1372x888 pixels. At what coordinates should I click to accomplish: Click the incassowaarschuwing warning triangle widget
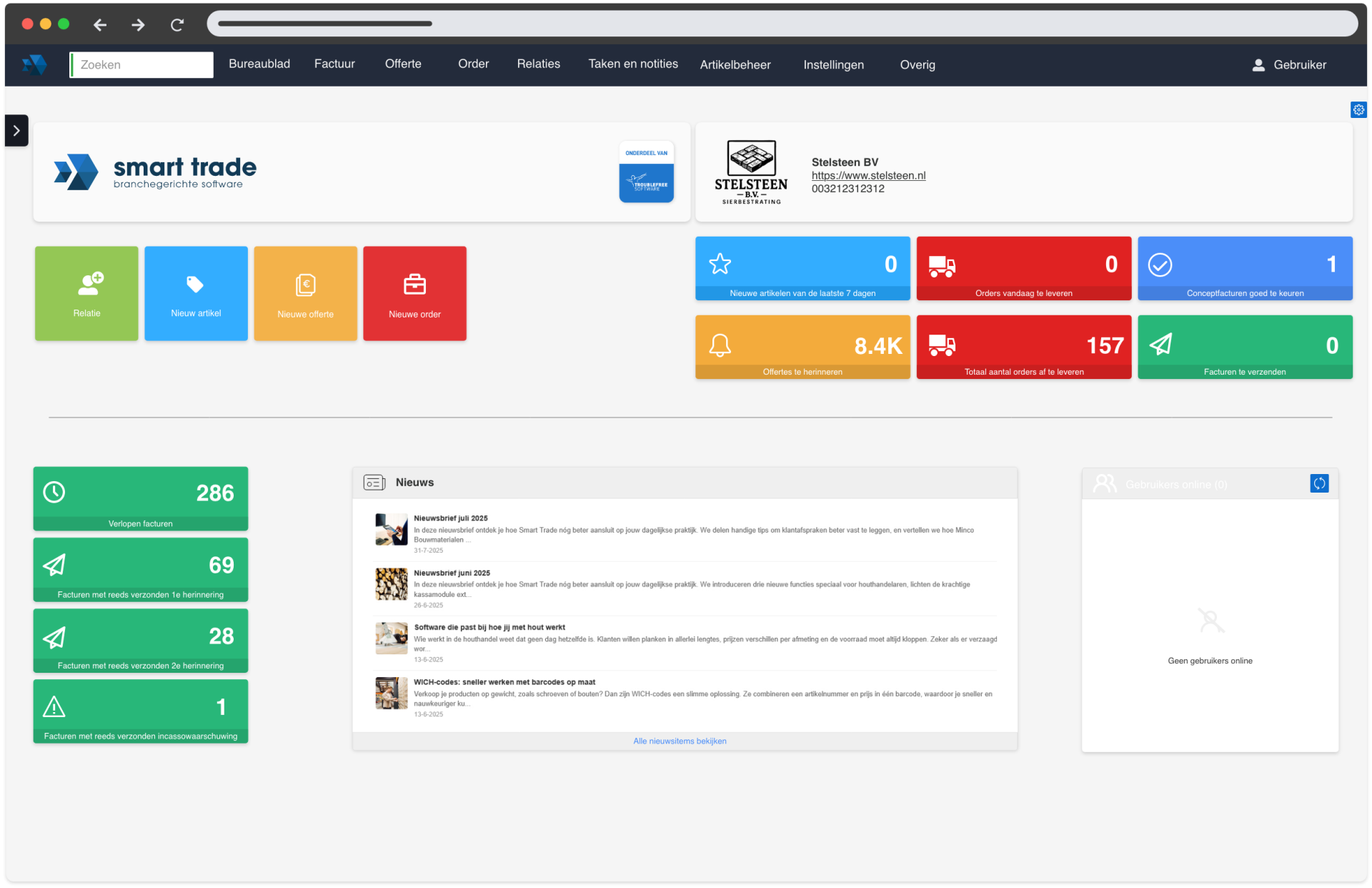141,711
